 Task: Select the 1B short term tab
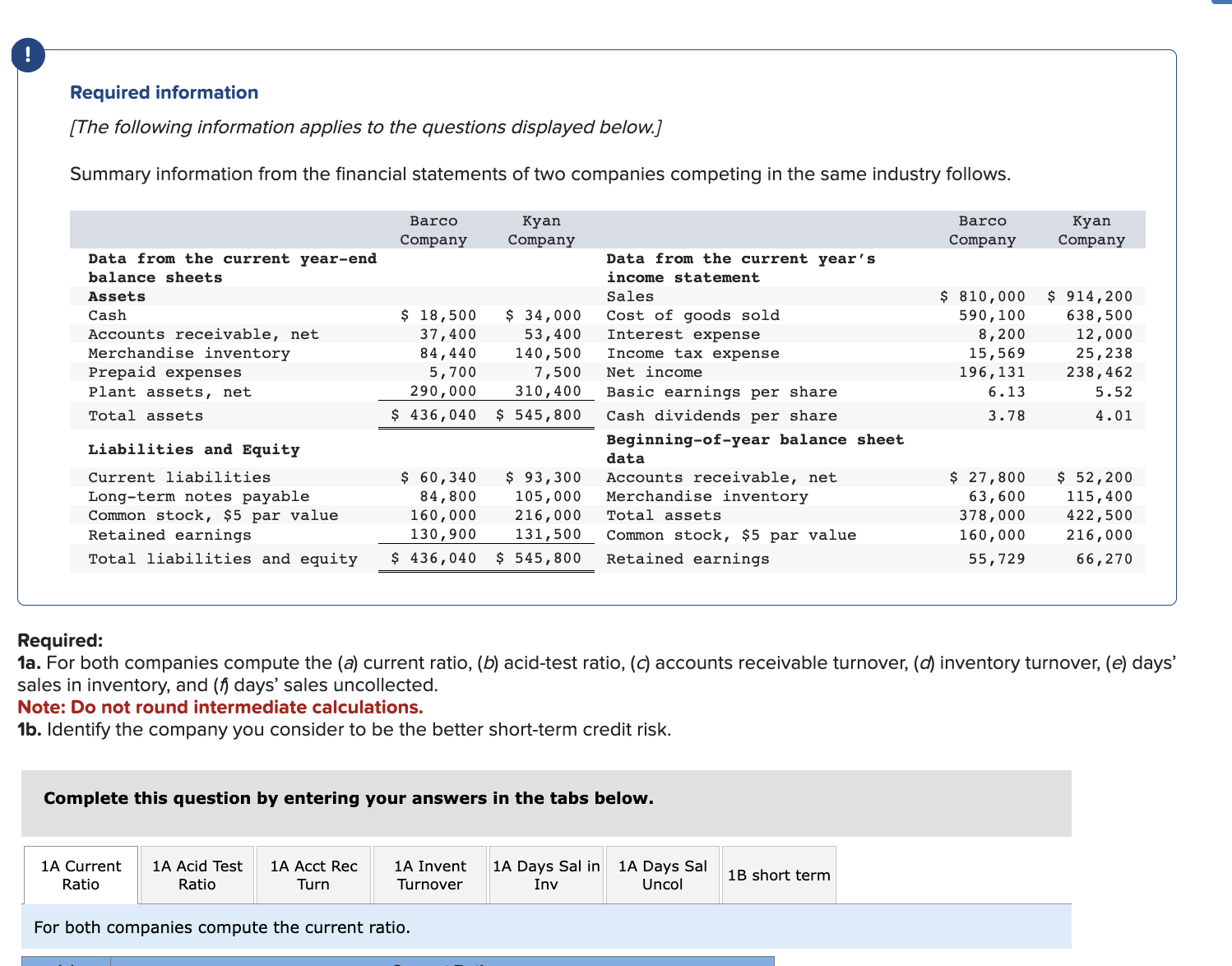point(778,875)
